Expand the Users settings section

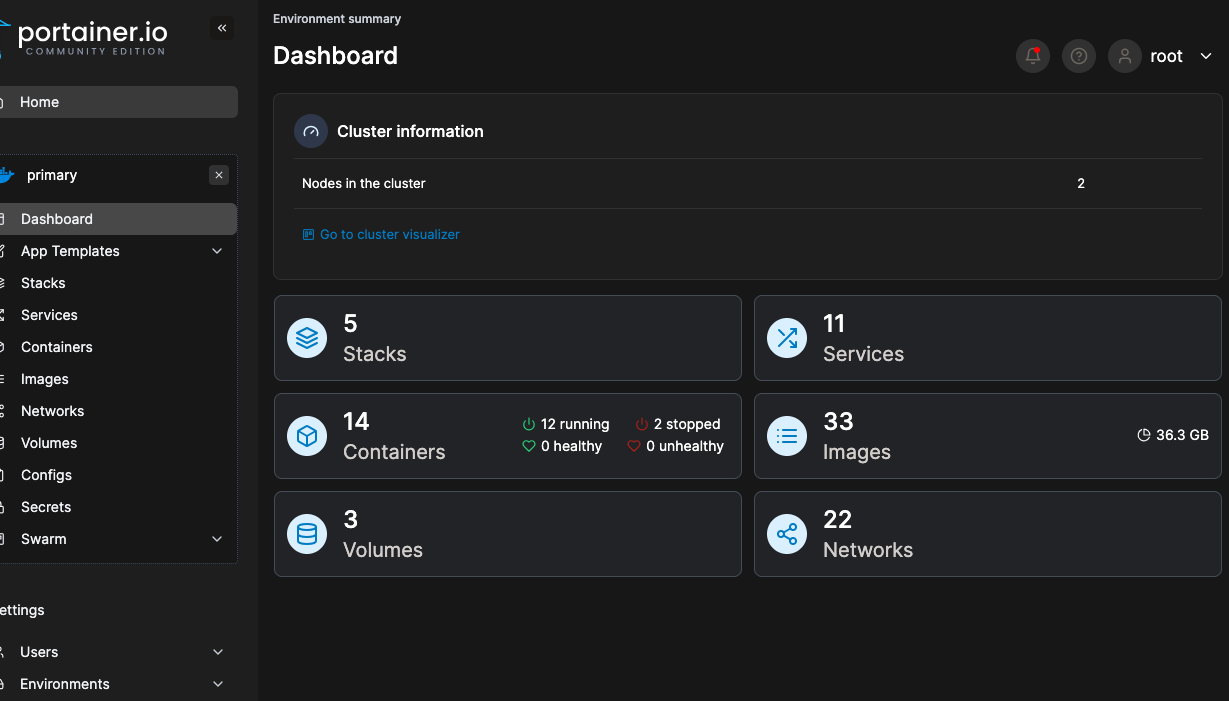[217, 652]
